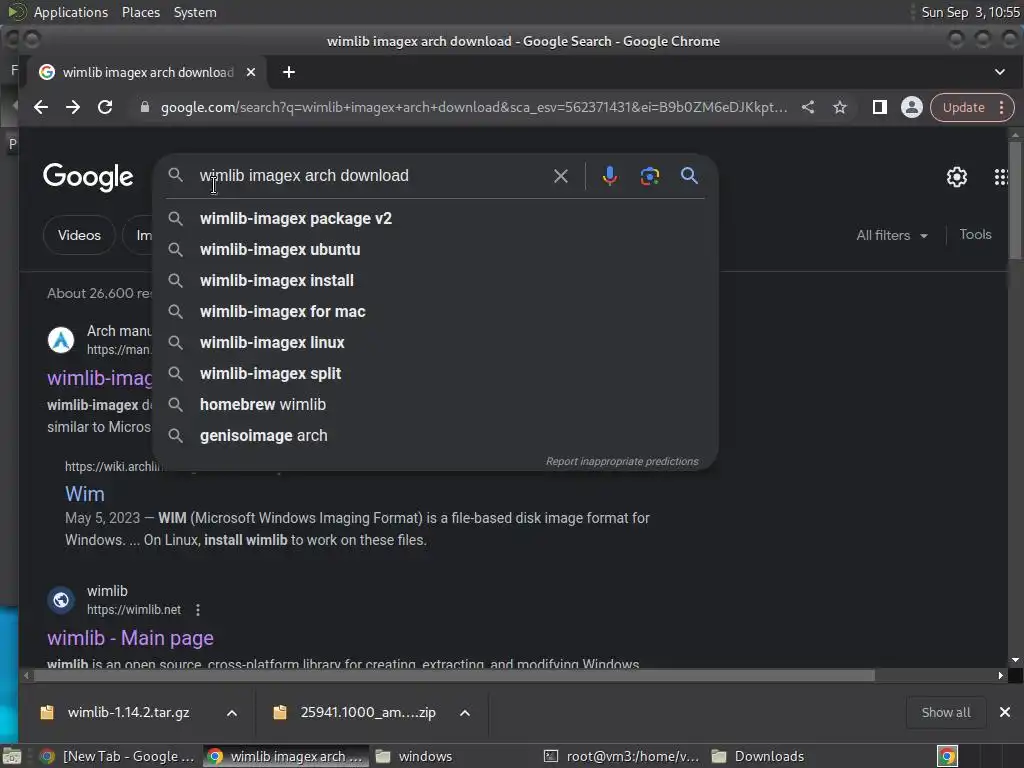The height and width of the screenshot is (768, 1024).
Task: Open downloaded wimlib-1.14.2.tar.gz file
Action: pos(129,712)
